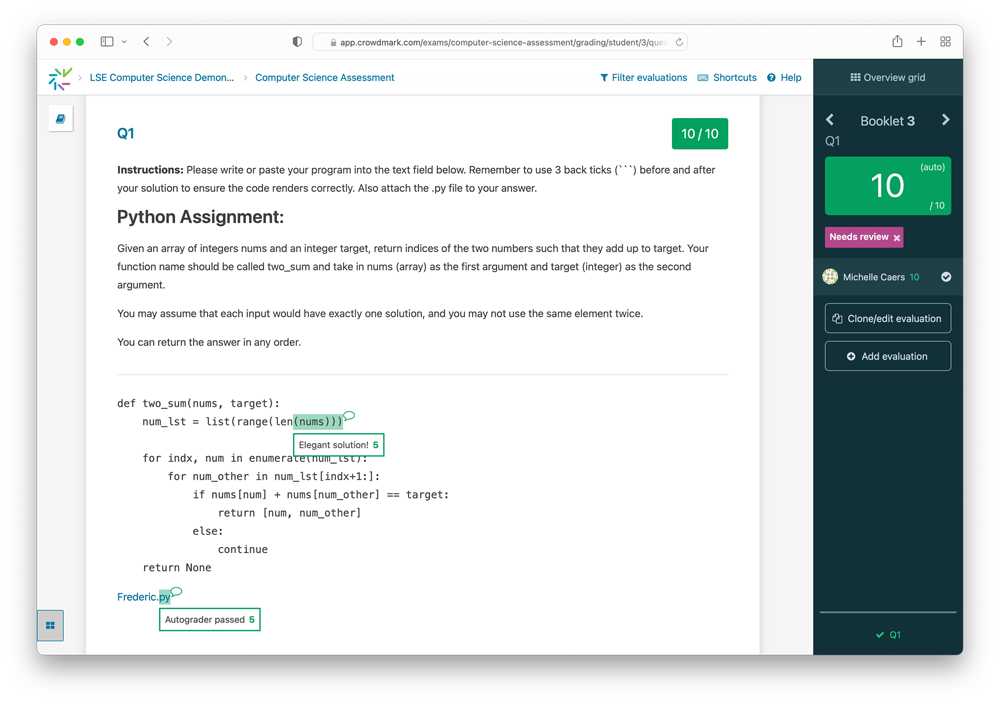Open the speech bubble annotation near len(nums)

(x=347, y=415)
